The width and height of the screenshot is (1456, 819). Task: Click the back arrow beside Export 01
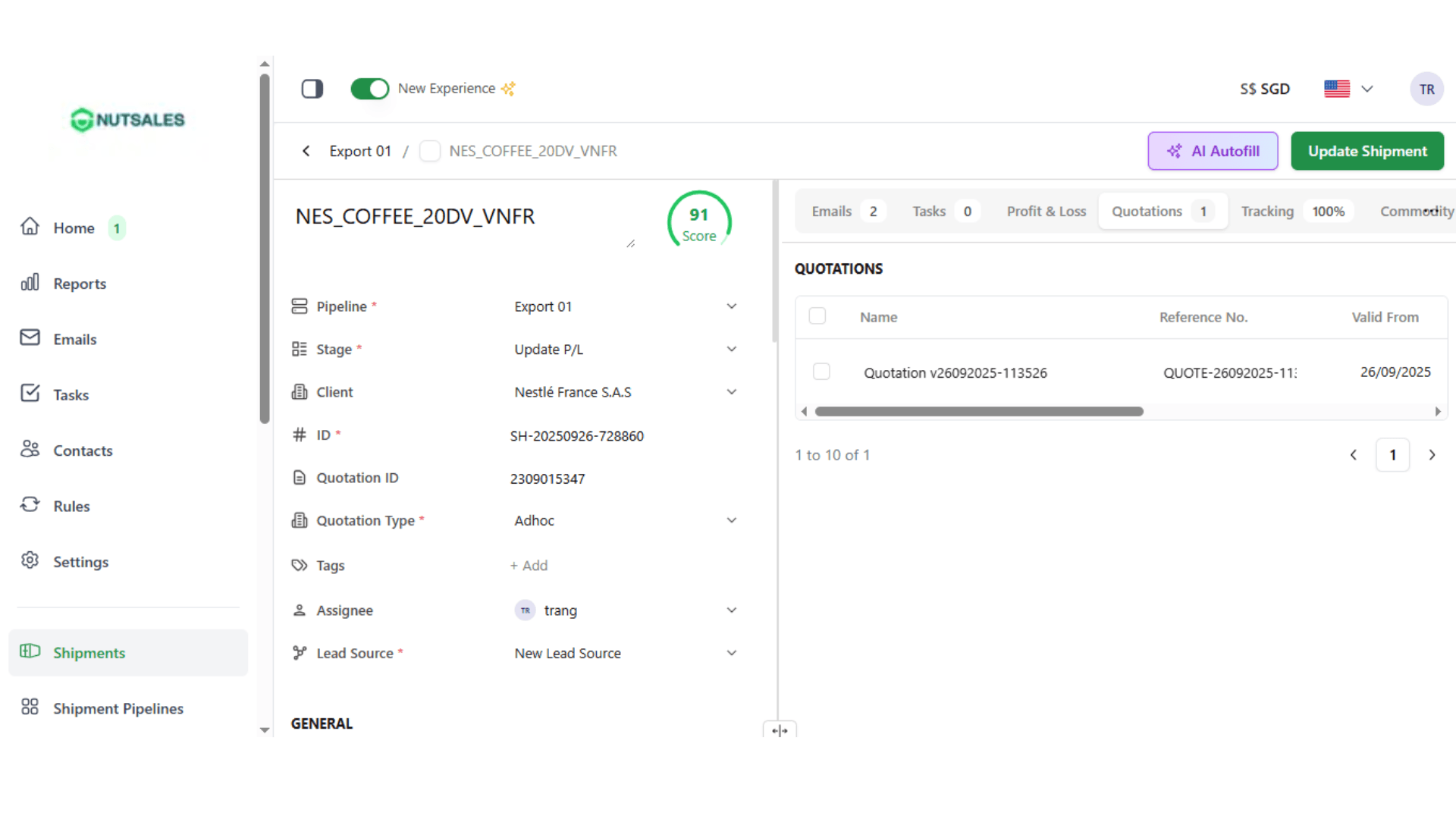(306, 151)
